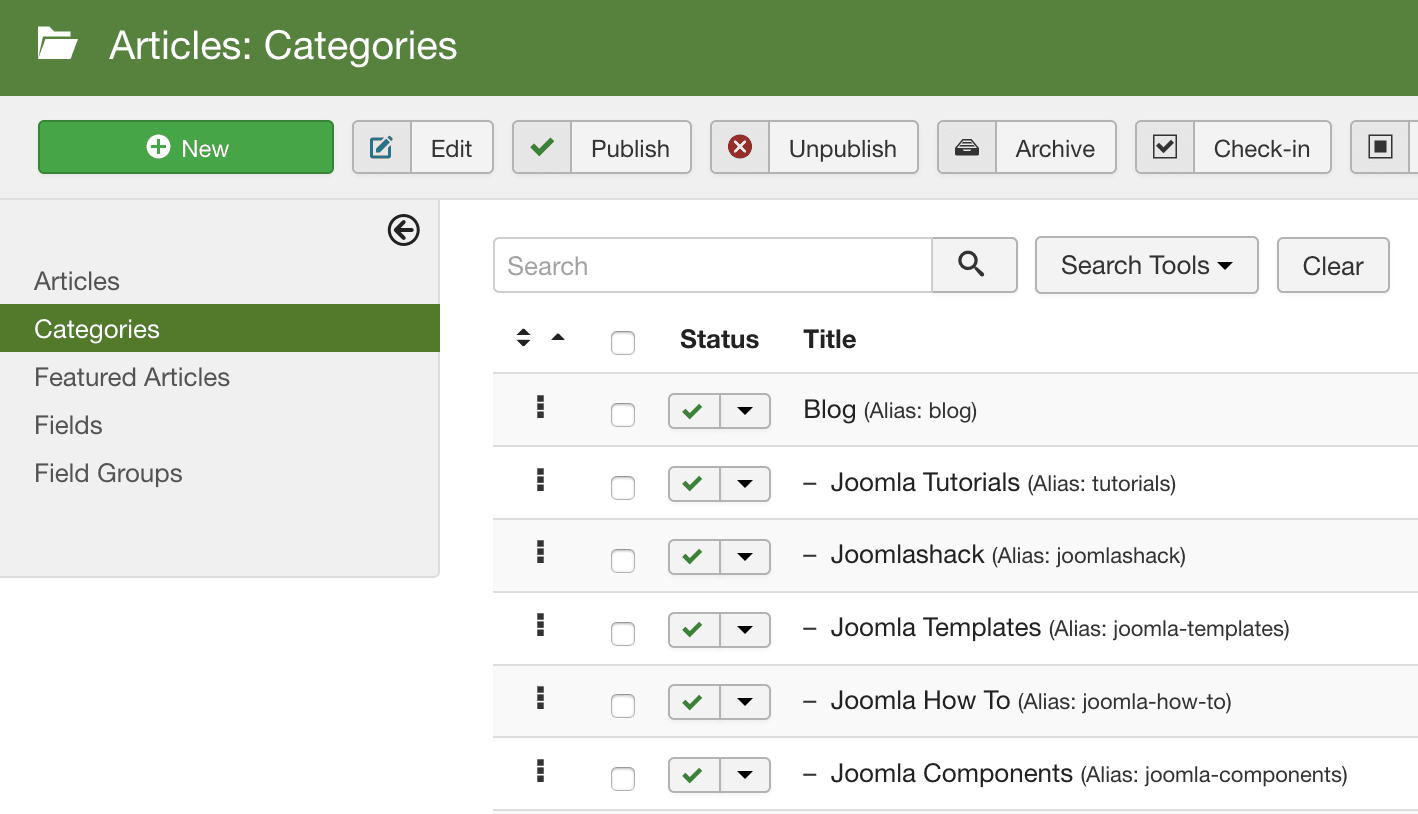The height and width of the screenshot is (814, 1418).
Task: Sort by ordering using the up-down arrows icon
Action: [523, 338]
